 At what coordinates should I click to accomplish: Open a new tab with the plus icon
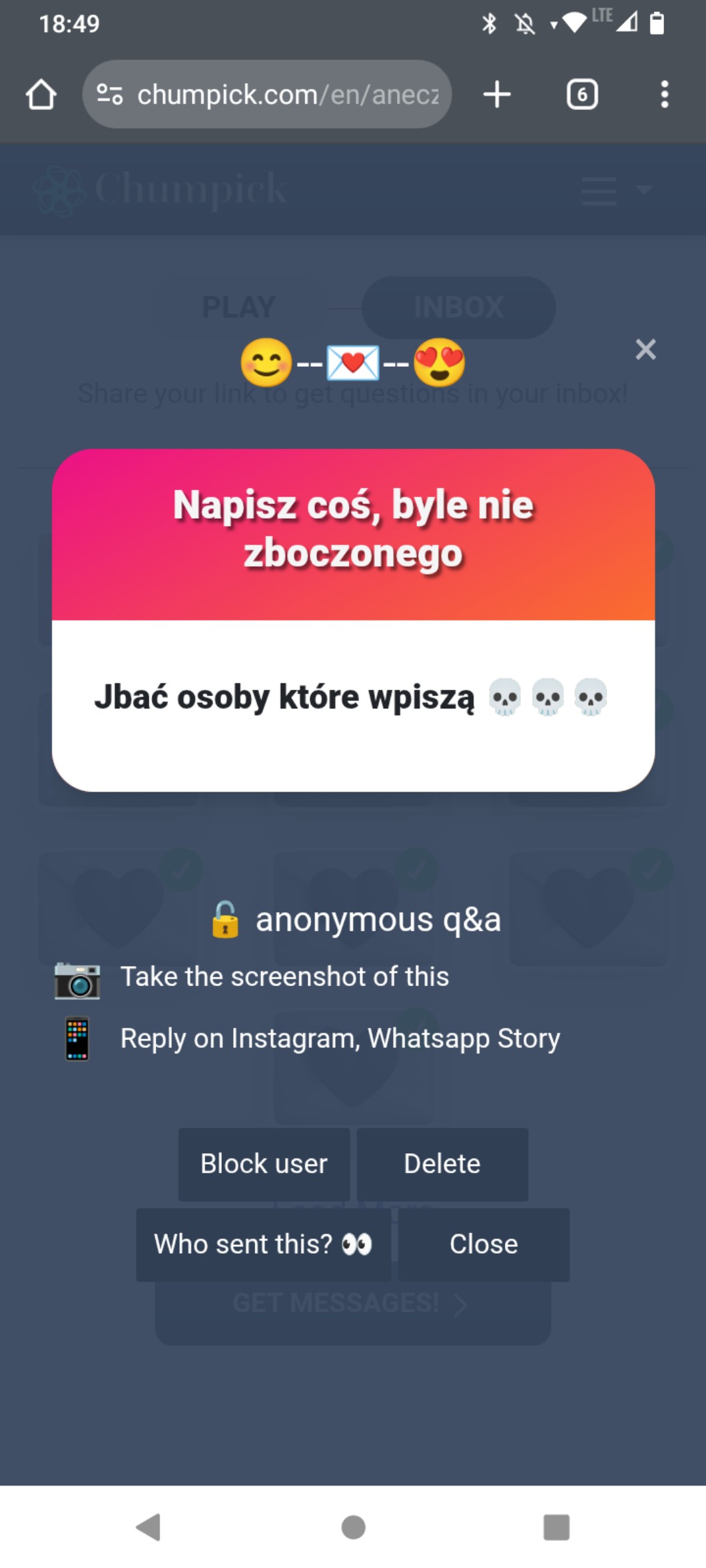[497, 95]
